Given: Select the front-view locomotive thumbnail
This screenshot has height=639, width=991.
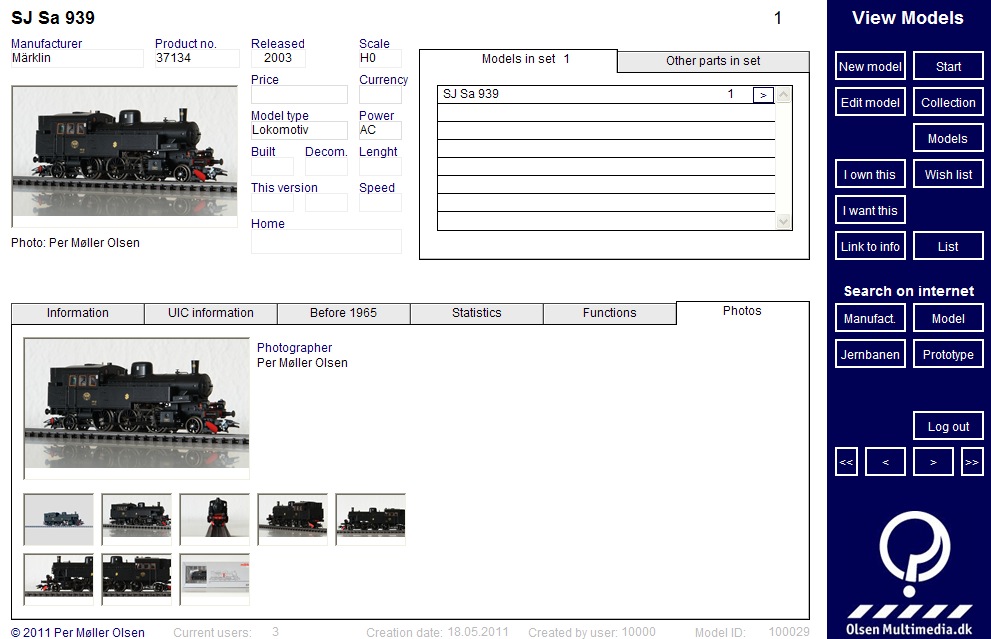Looking at the screenshot, I should (x=214, y=520).
